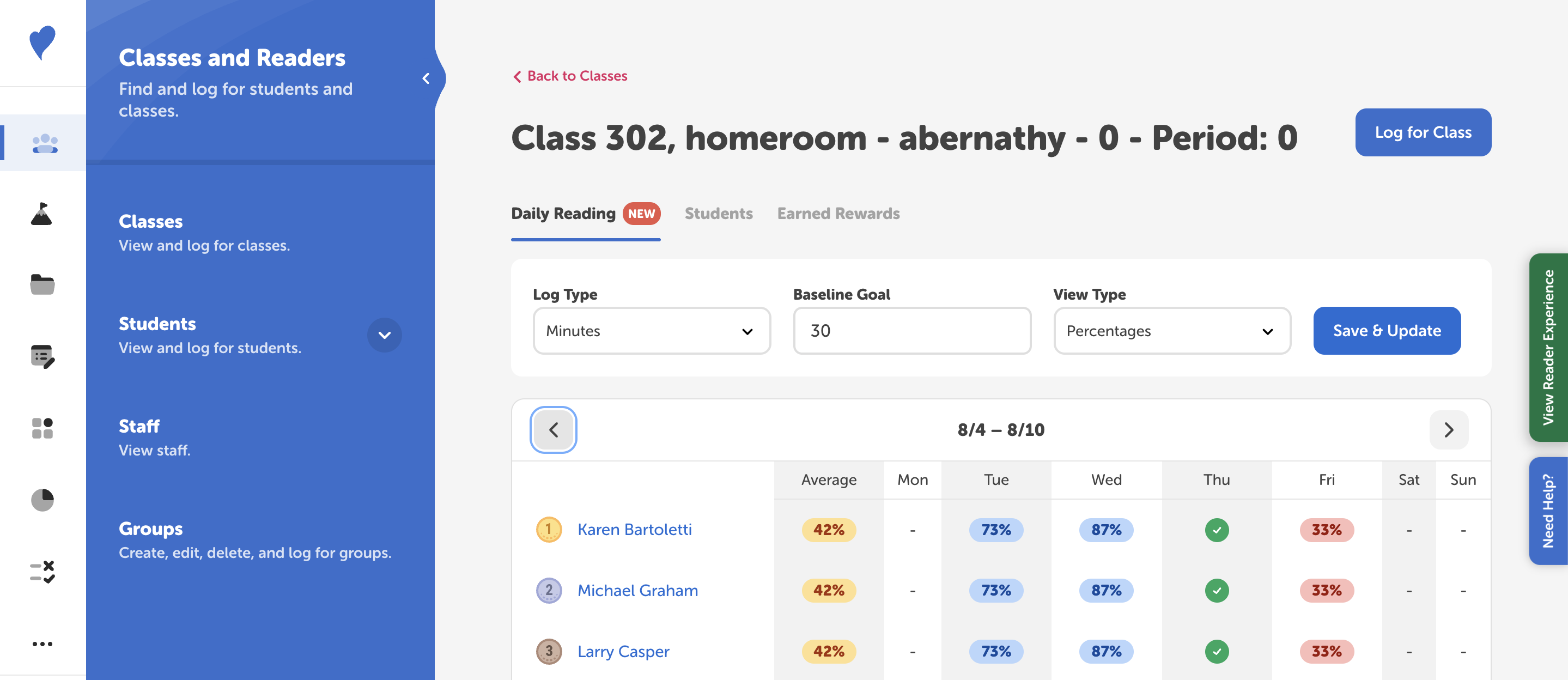The width and height of the screenshot is (1568, 680).
Task: Open the mountain flag challenges icon
Action: tap(41, 214)
